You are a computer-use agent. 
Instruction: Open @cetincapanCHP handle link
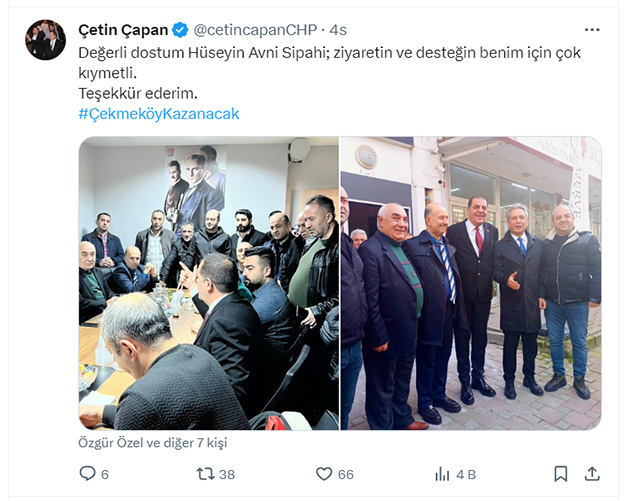255,30
